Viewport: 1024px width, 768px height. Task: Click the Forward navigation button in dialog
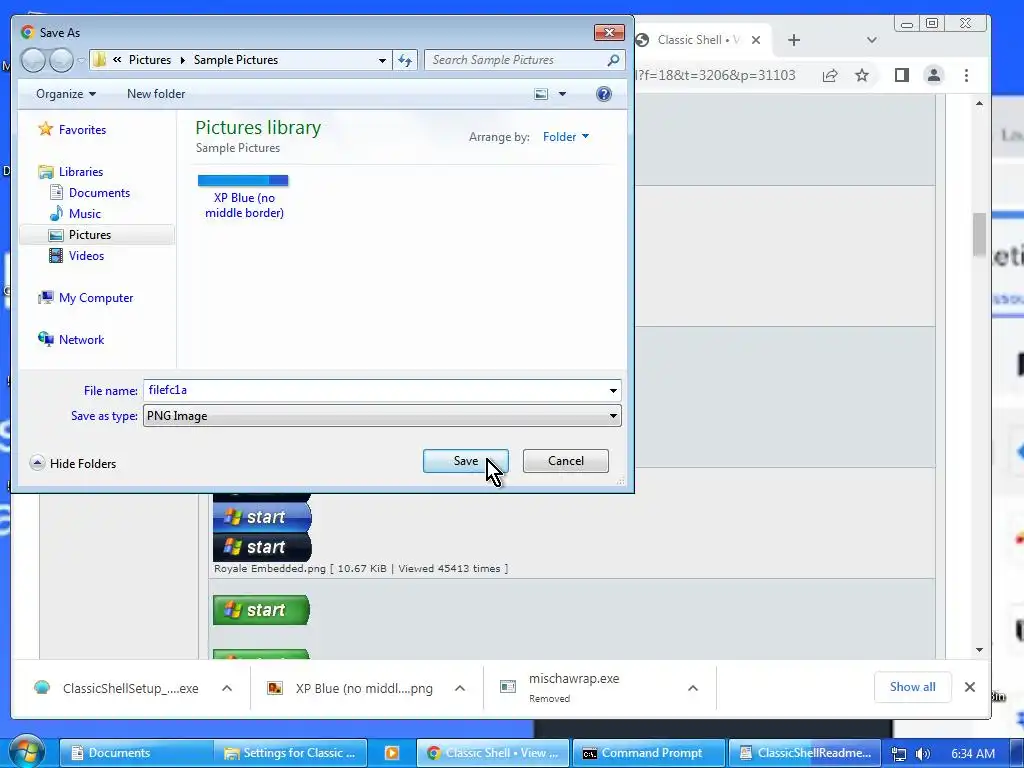coord(61,60)
